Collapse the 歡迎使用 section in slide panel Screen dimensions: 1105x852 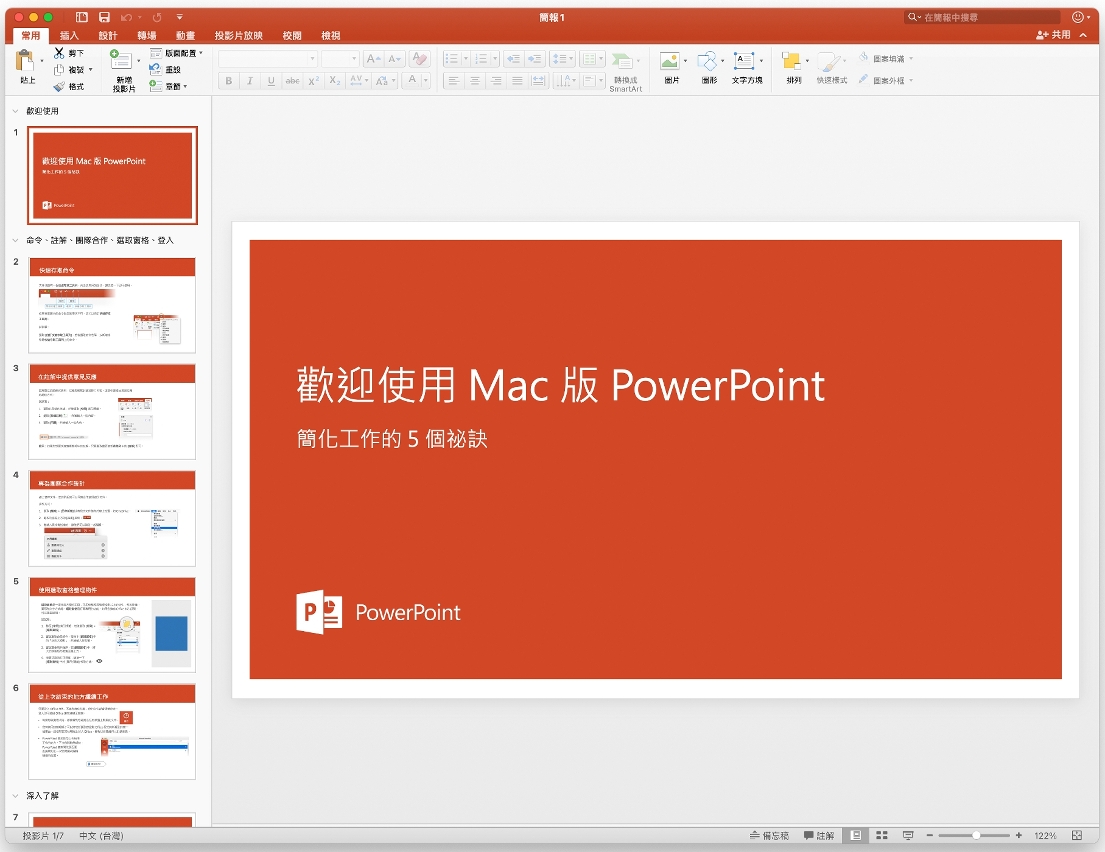(14, 111)
